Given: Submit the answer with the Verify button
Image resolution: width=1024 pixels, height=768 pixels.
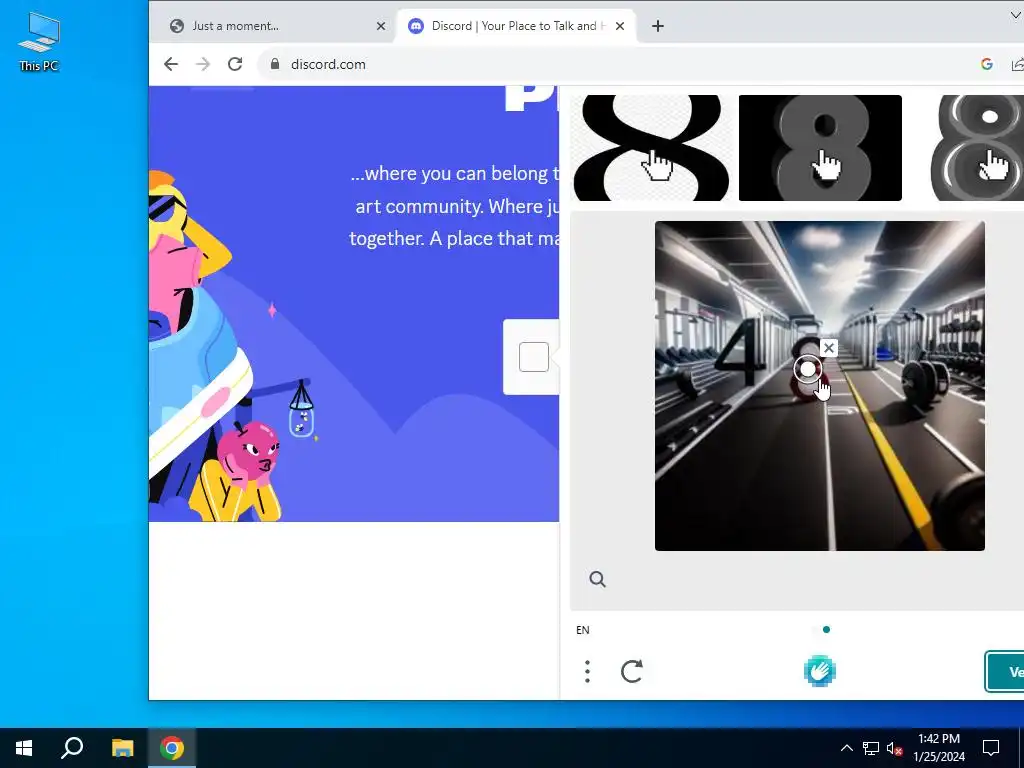Looking at the screenshot, I should (x=1004, y=671).
